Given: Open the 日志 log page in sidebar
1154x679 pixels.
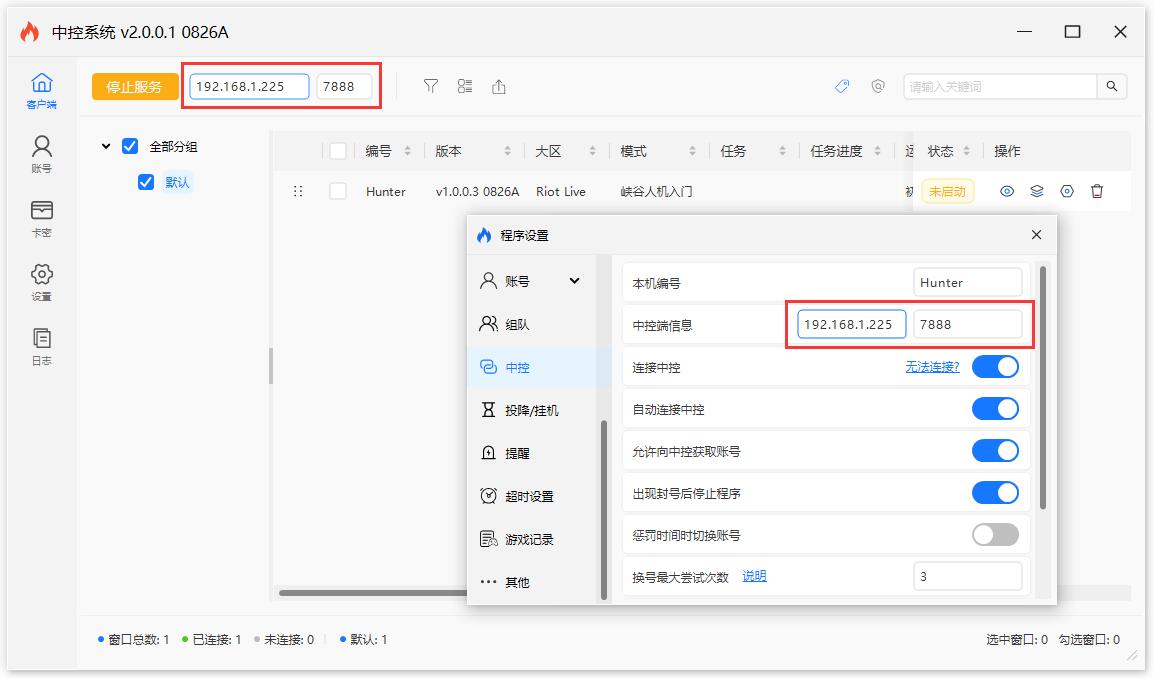Looking at the screenshot, I should coord(41,346).
